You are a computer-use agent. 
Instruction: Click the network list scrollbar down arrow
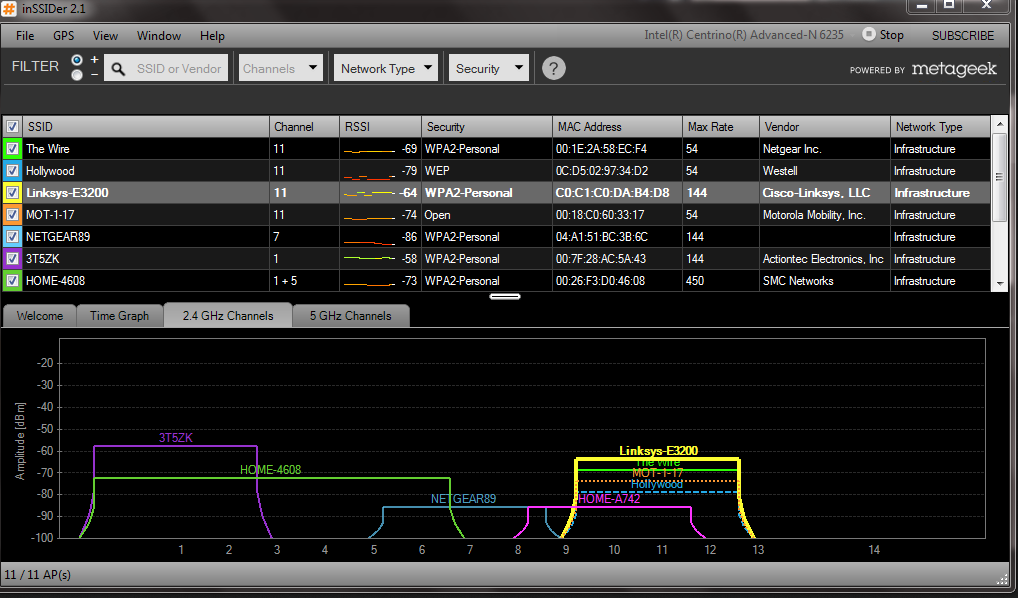click(x=1000, y=284)
